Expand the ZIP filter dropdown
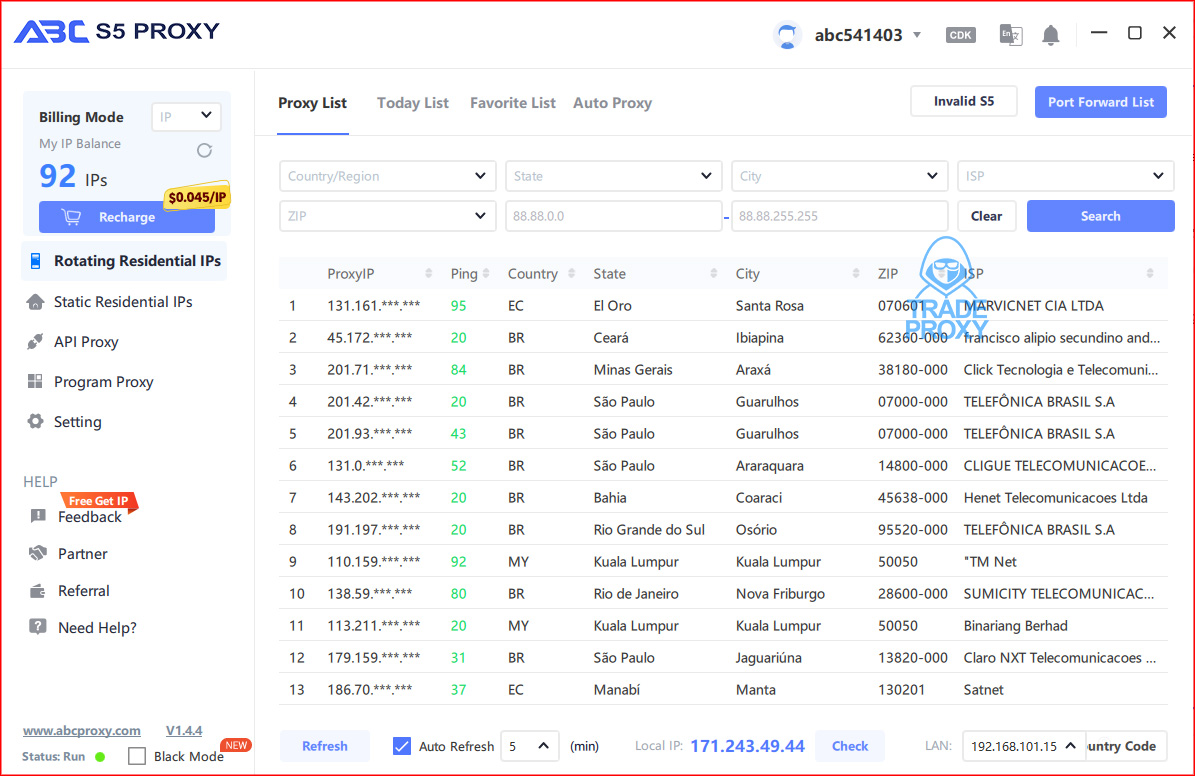This screenshot has width=1195, height=776. click(388, 216)
